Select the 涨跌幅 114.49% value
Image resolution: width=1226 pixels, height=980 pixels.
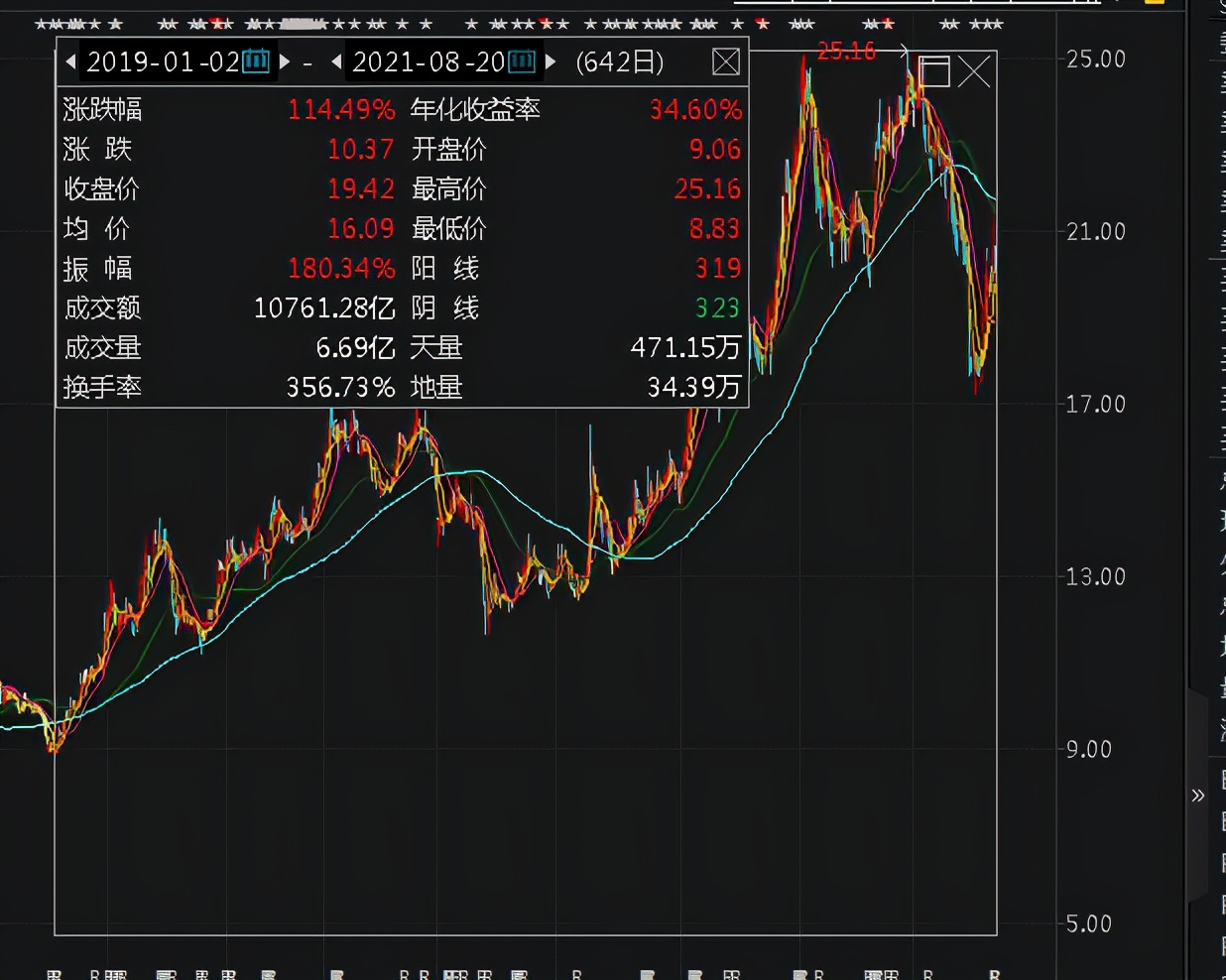pos(341,109)
